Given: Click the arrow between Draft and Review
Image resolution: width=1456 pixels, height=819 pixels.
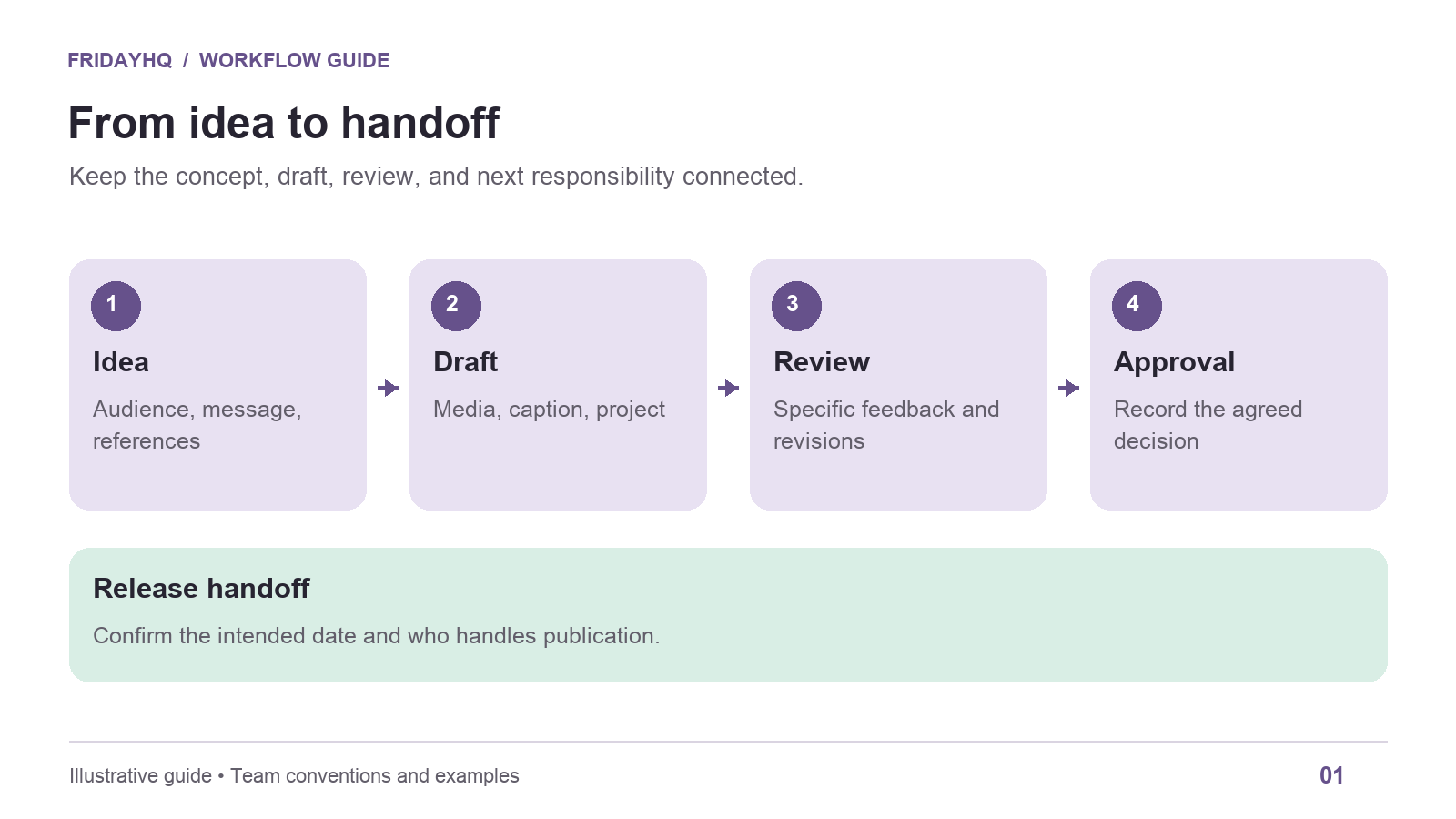Looking at the screenshot, I should click(x=729, y=389).
